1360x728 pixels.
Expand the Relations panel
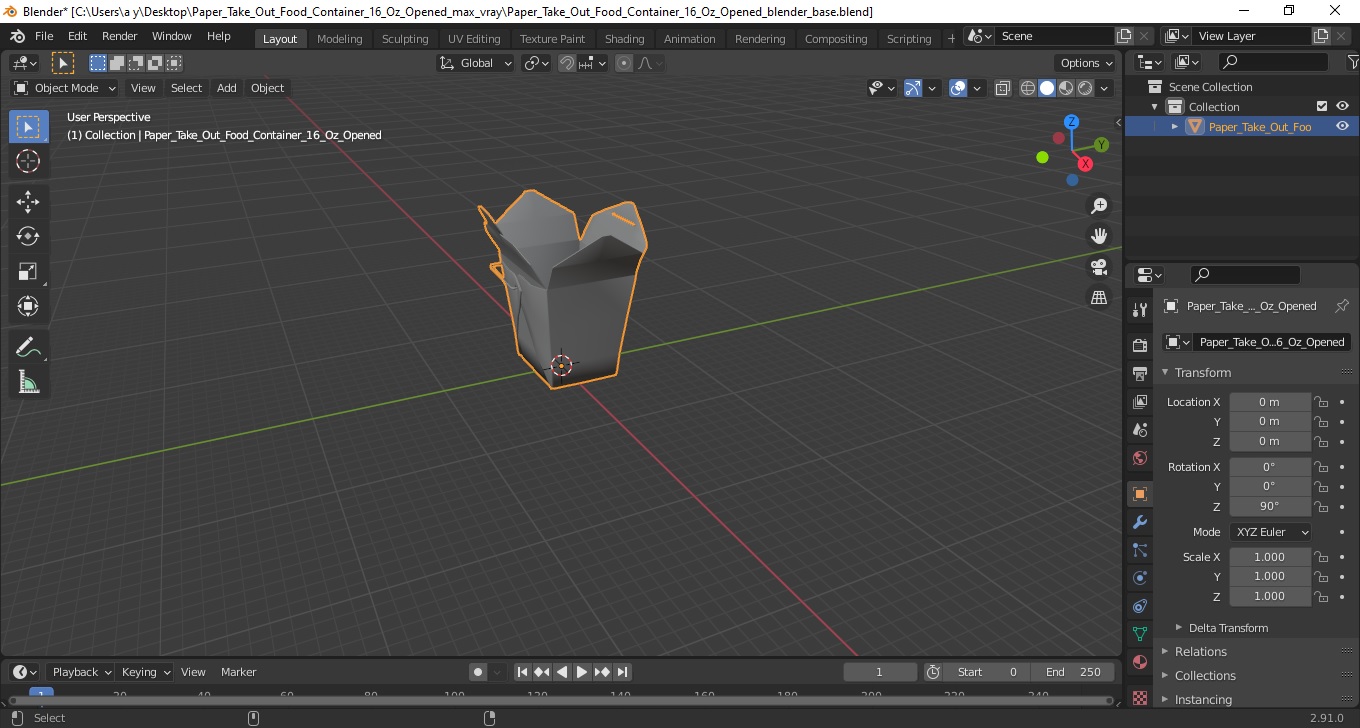(x=1200, y=651)
